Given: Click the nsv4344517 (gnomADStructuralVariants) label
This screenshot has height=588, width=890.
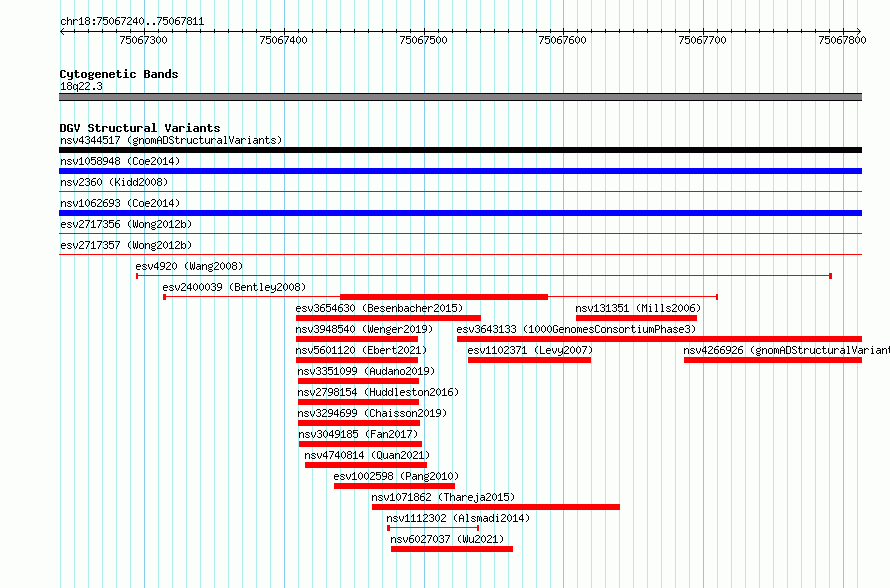Looking at the screenshot, I should 171,140.
